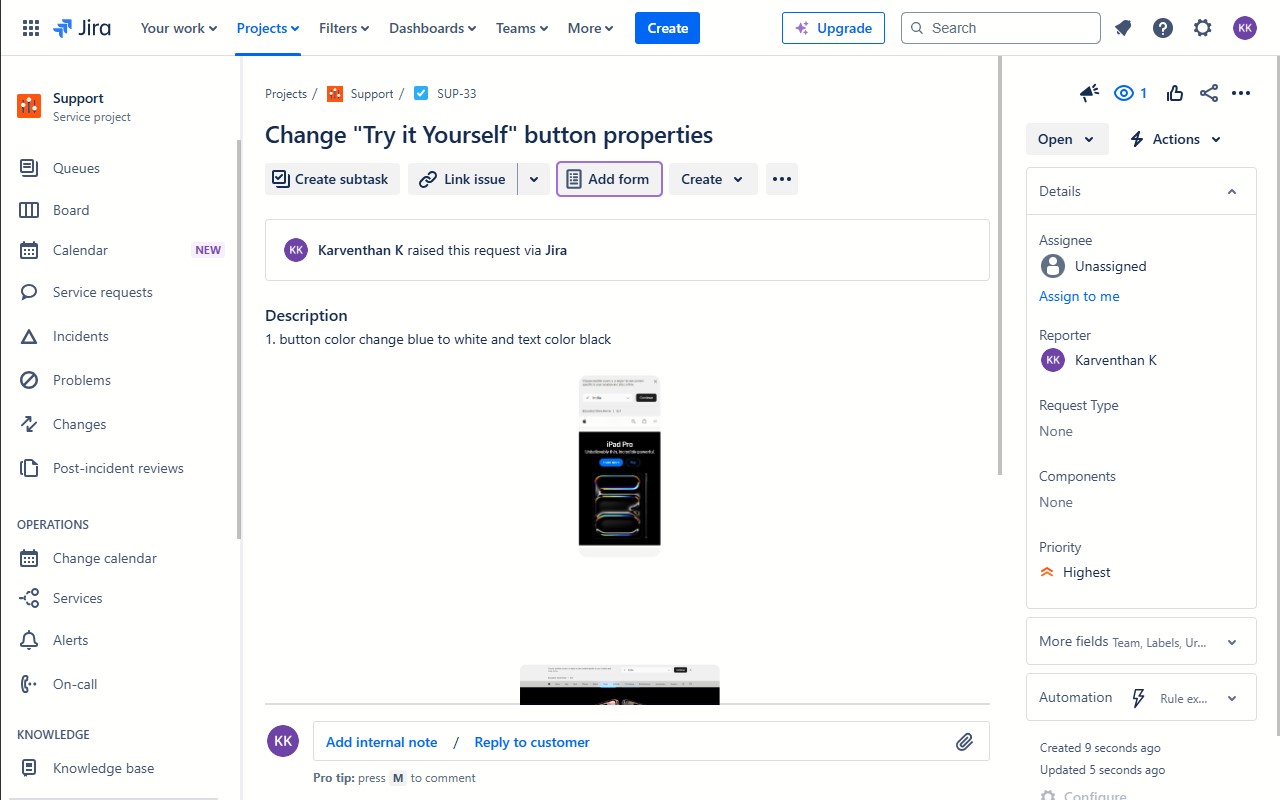The height and width of the screenshot is (800, 1280).
Task: Click inside the Search field
Action: (1000, 28)
